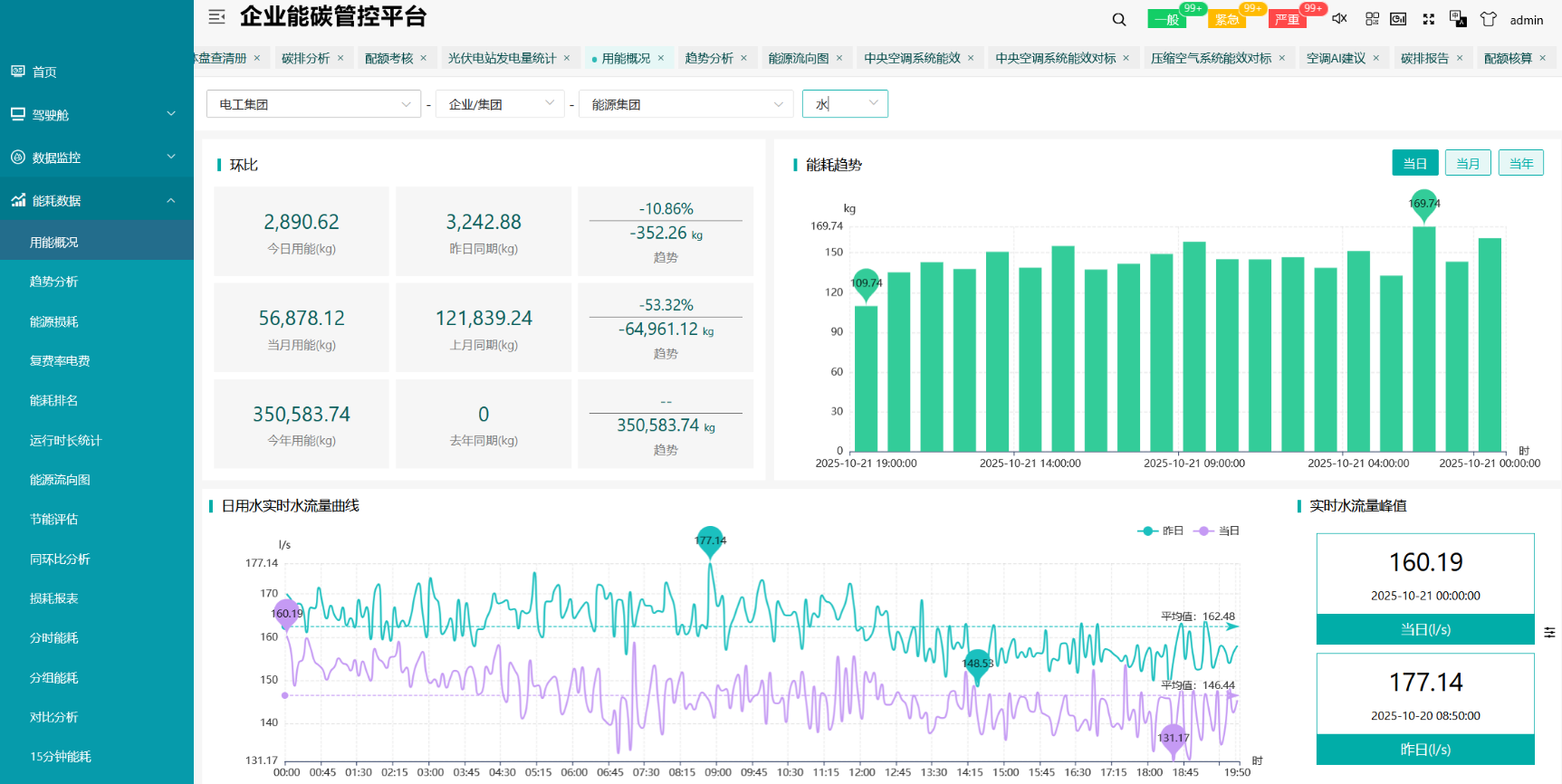
Task: Close the 配额考核 tab
Action: coord(423,58)
